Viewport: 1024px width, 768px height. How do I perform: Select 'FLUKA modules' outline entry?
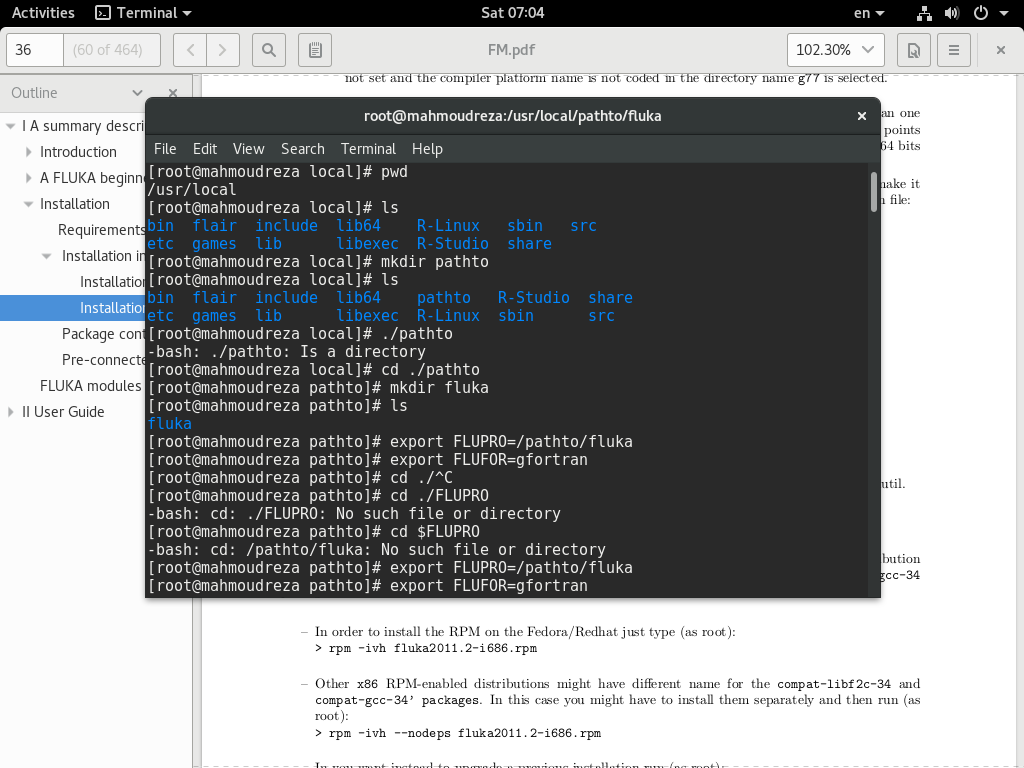click(91, 386)
